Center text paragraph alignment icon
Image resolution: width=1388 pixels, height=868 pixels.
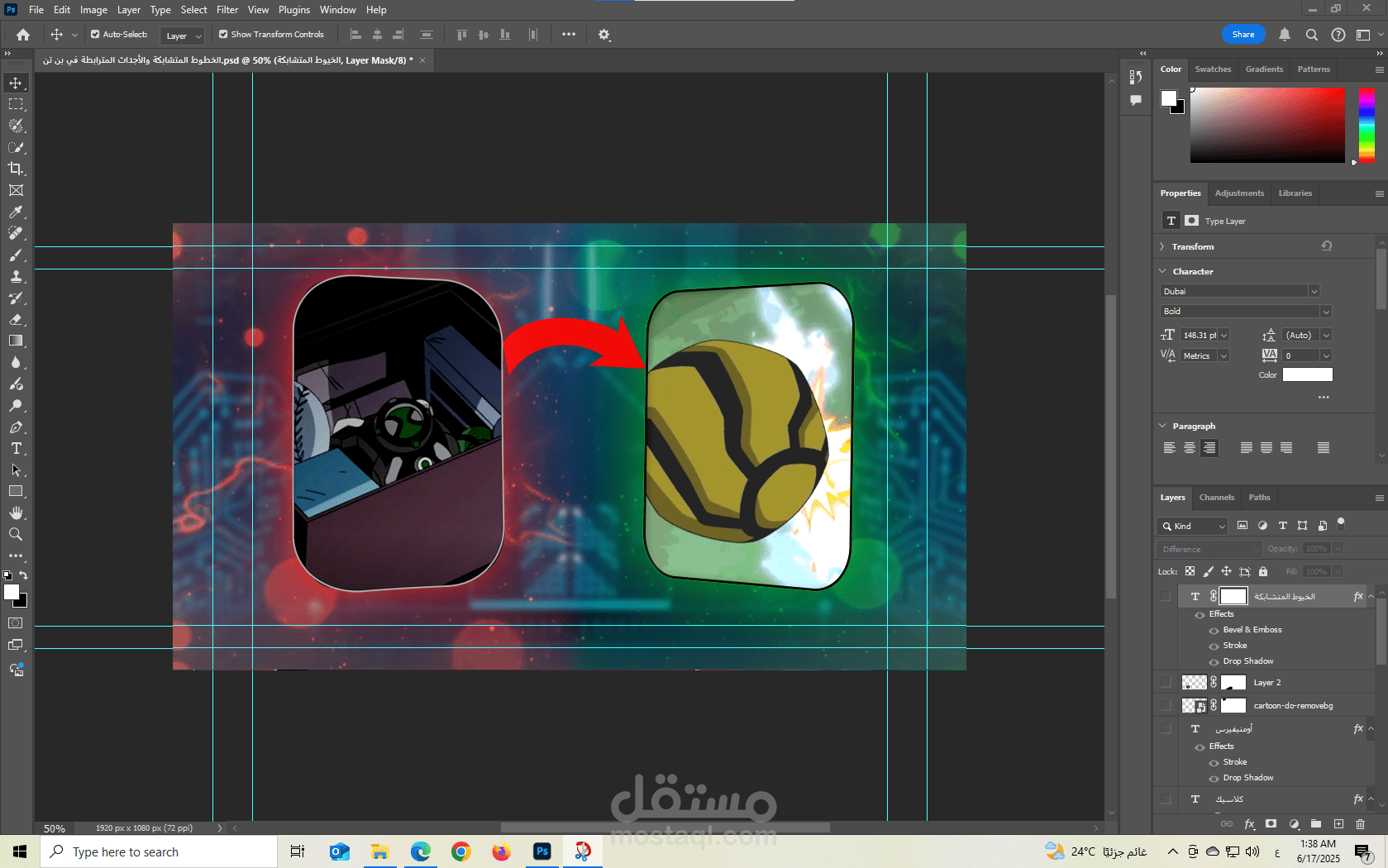click(x=1190, y=448)
